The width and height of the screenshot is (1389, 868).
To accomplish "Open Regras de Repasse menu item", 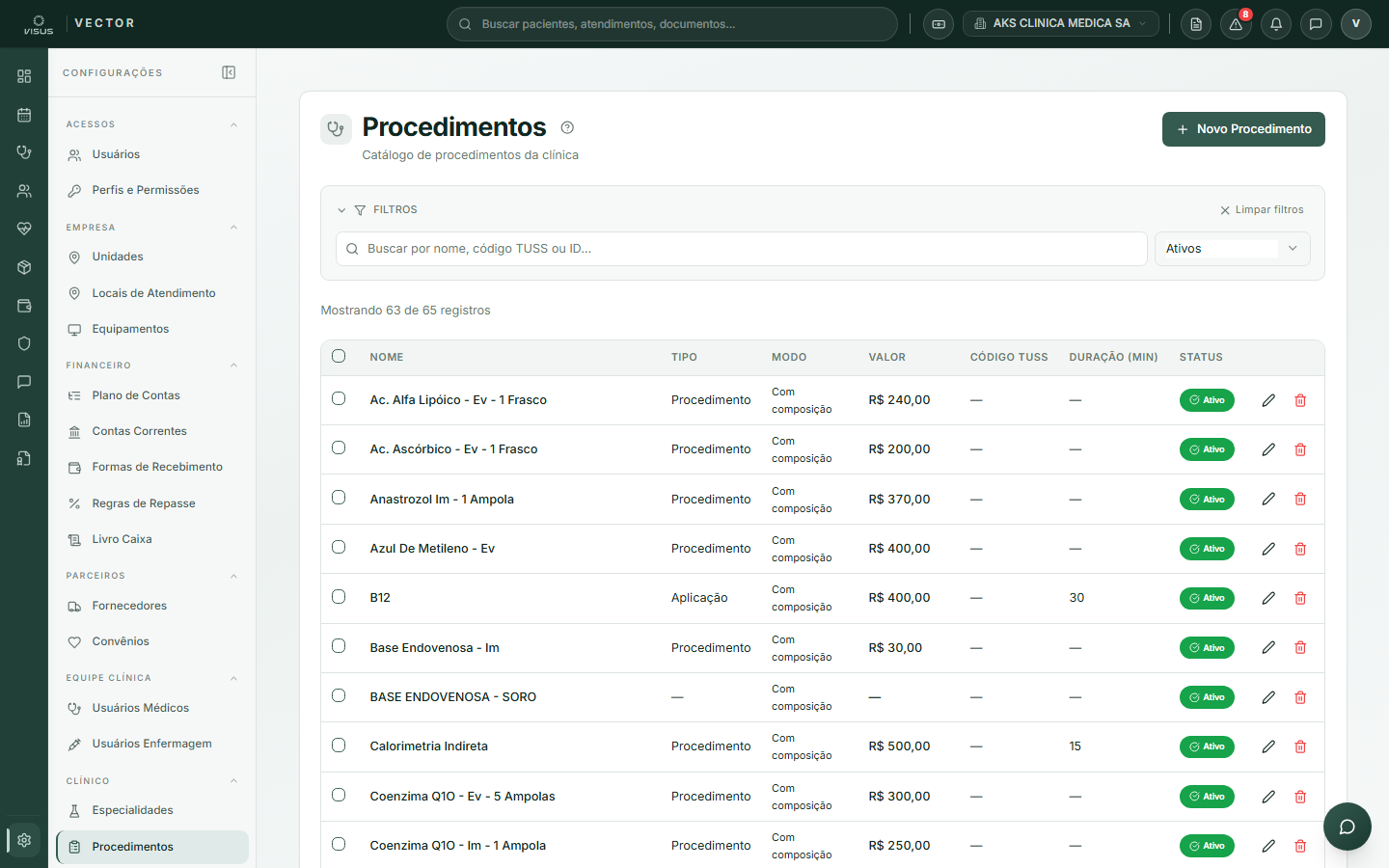I will pyautogui.click(x=152, y=503).
